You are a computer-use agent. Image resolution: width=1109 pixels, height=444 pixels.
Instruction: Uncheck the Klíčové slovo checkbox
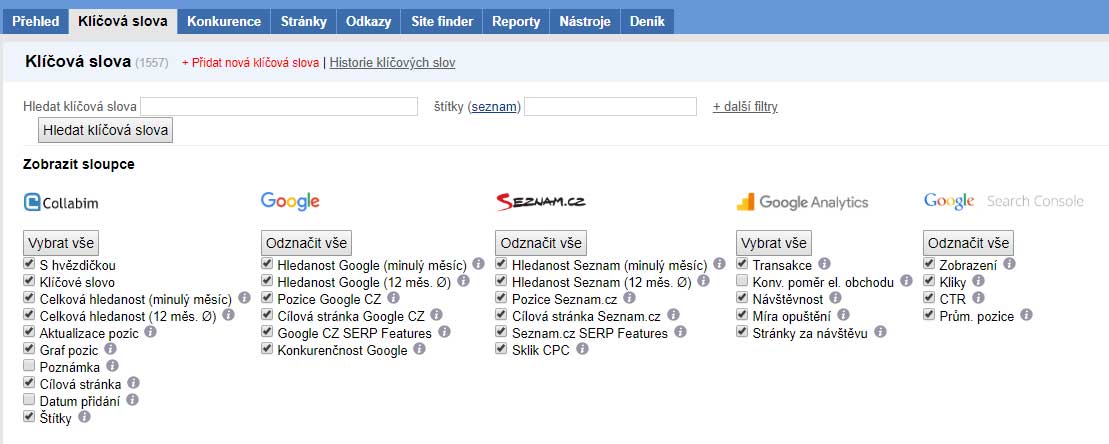[29, 281]
